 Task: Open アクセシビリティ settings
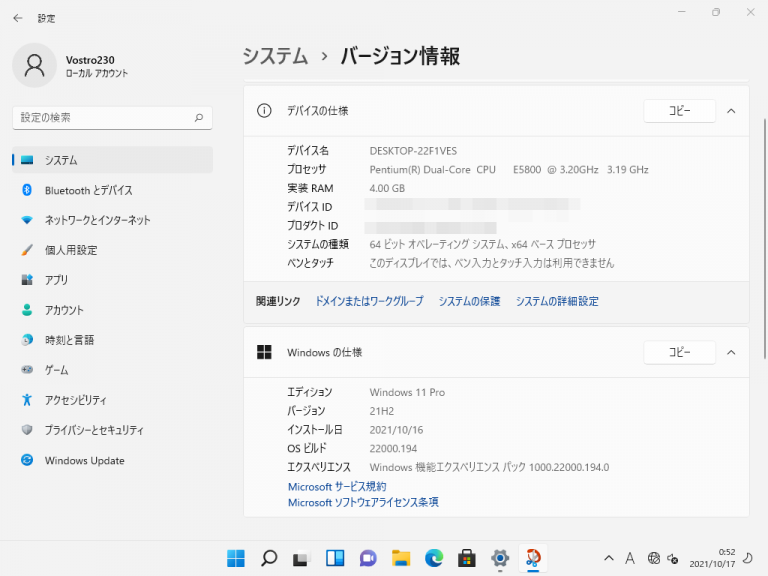(75, 400)
